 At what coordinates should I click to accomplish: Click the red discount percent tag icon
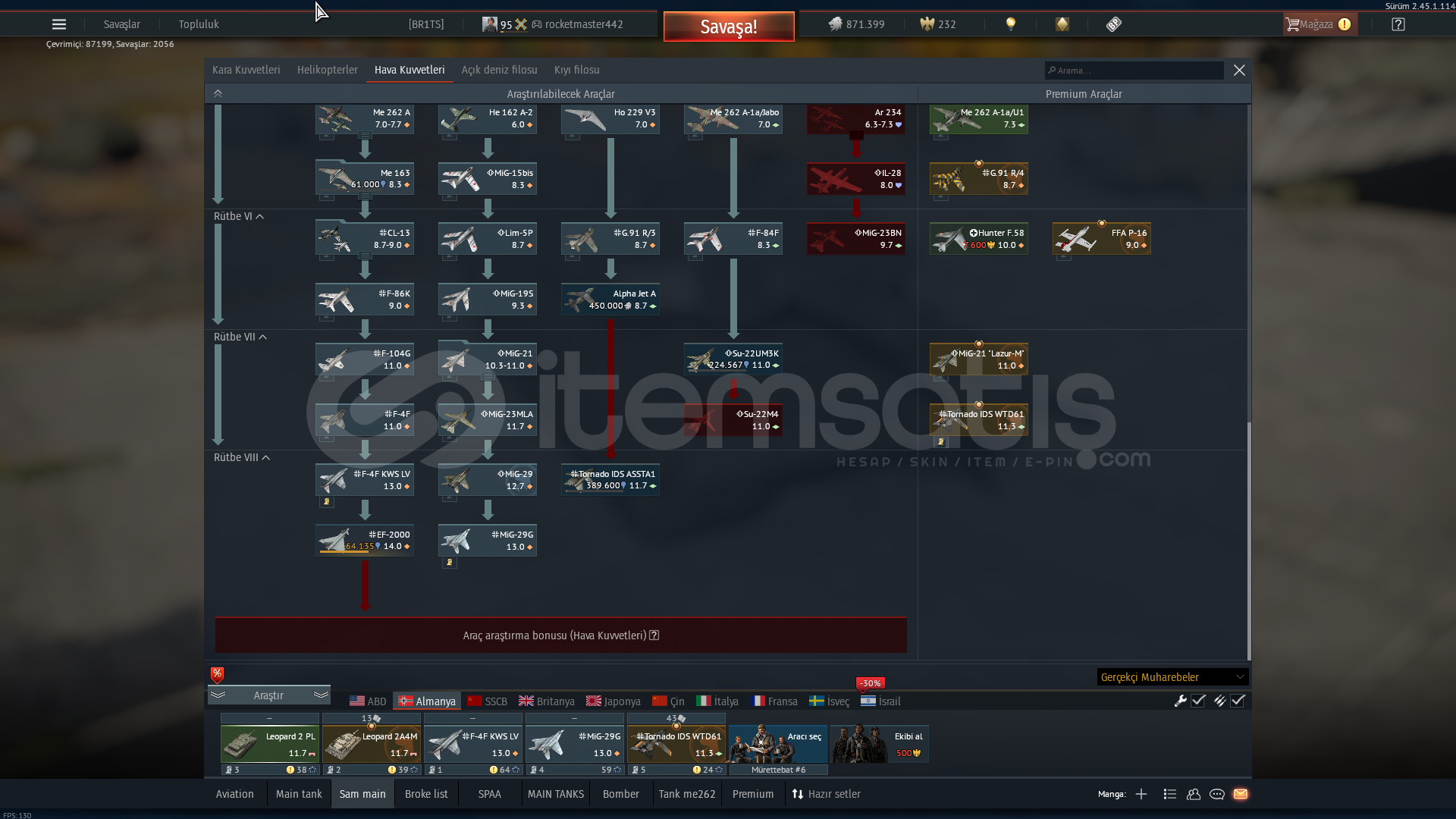point(218,673)
